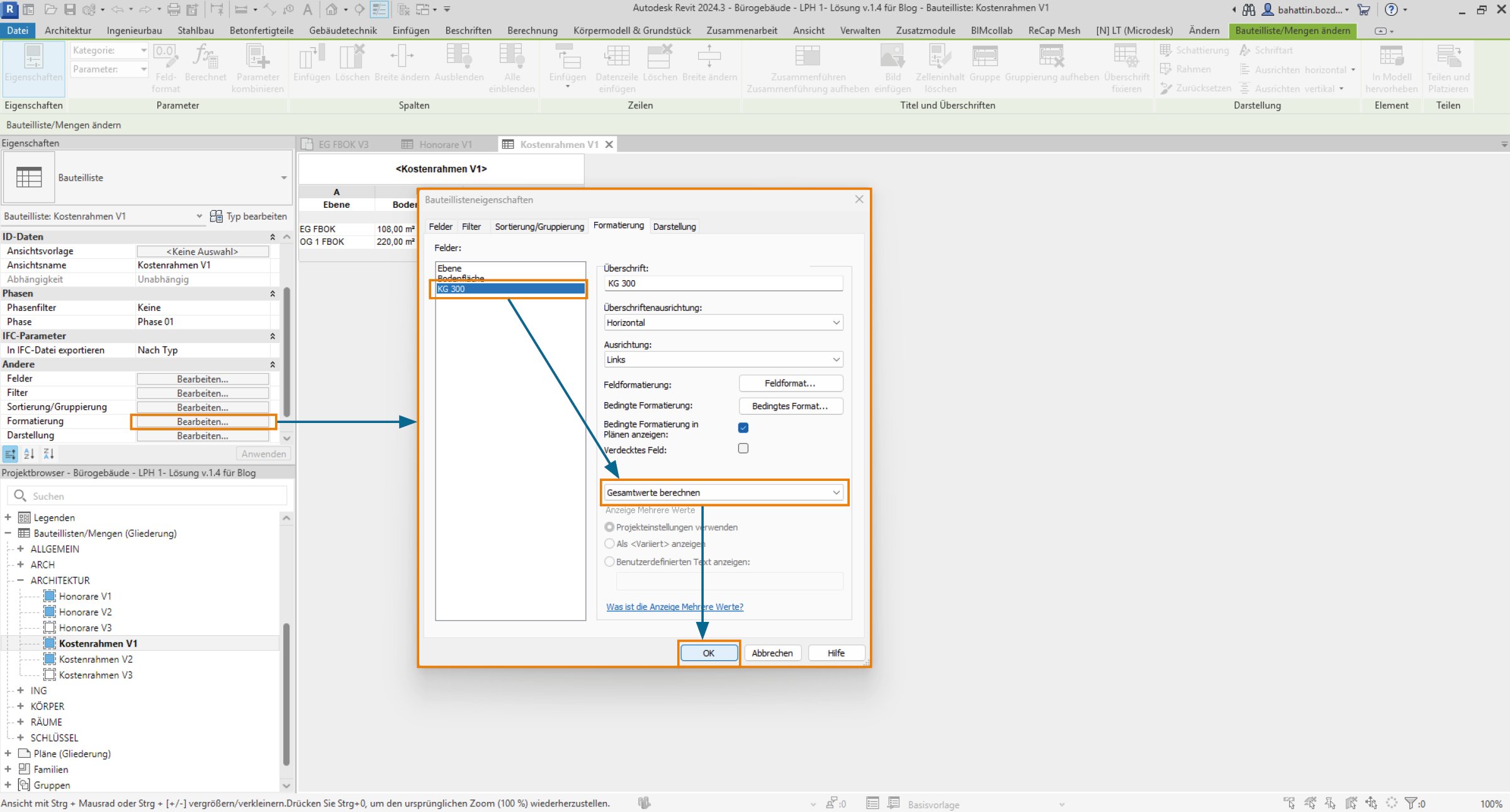
Task: Open the Honorare V1 view tab
Action: [x=445, y=144]
